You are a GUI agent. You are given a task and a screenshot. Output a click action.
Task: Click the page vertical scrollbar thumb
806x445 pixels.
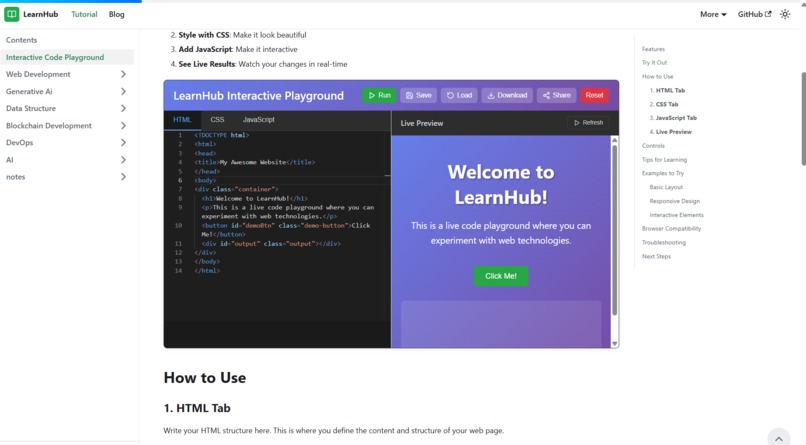(x=803, y=119)
